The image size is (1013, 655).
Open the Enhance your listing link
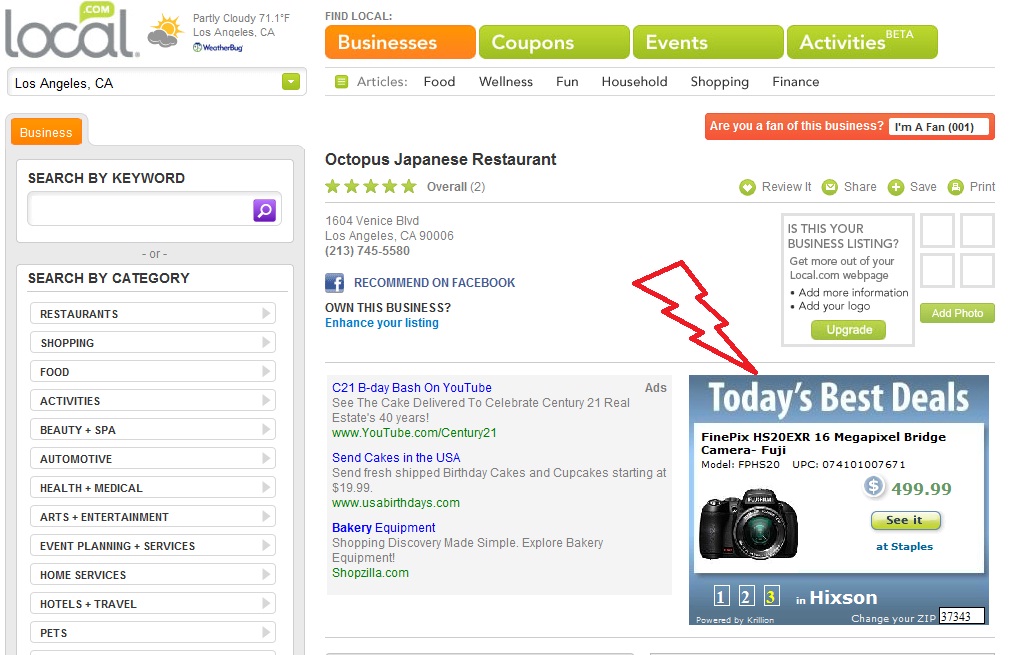coord(382,322)
